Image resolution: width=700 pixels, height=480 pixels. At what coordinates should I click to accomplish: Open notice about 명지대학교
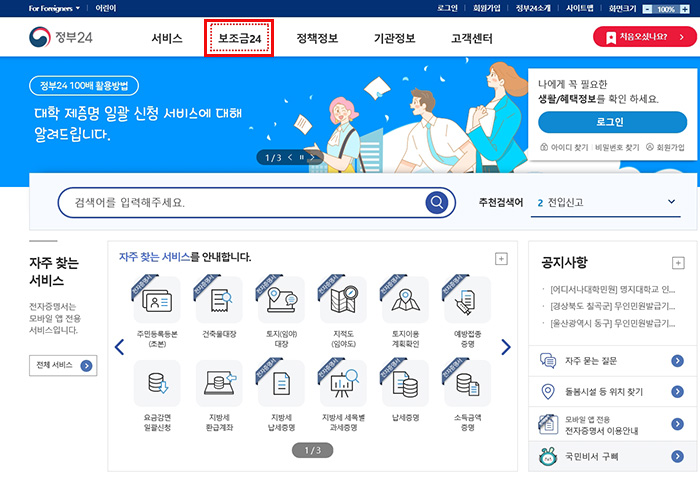612,289
